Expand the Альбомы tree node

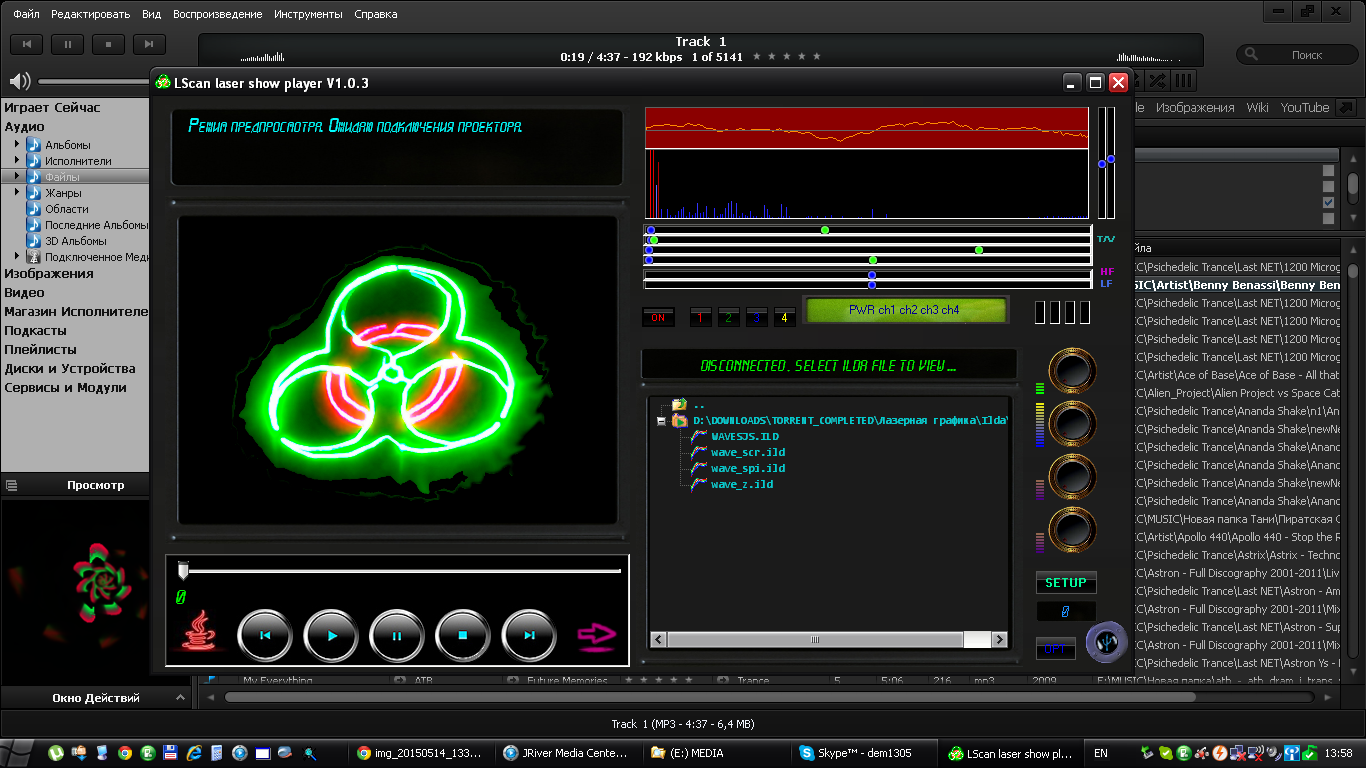click(x=17, y=145)
